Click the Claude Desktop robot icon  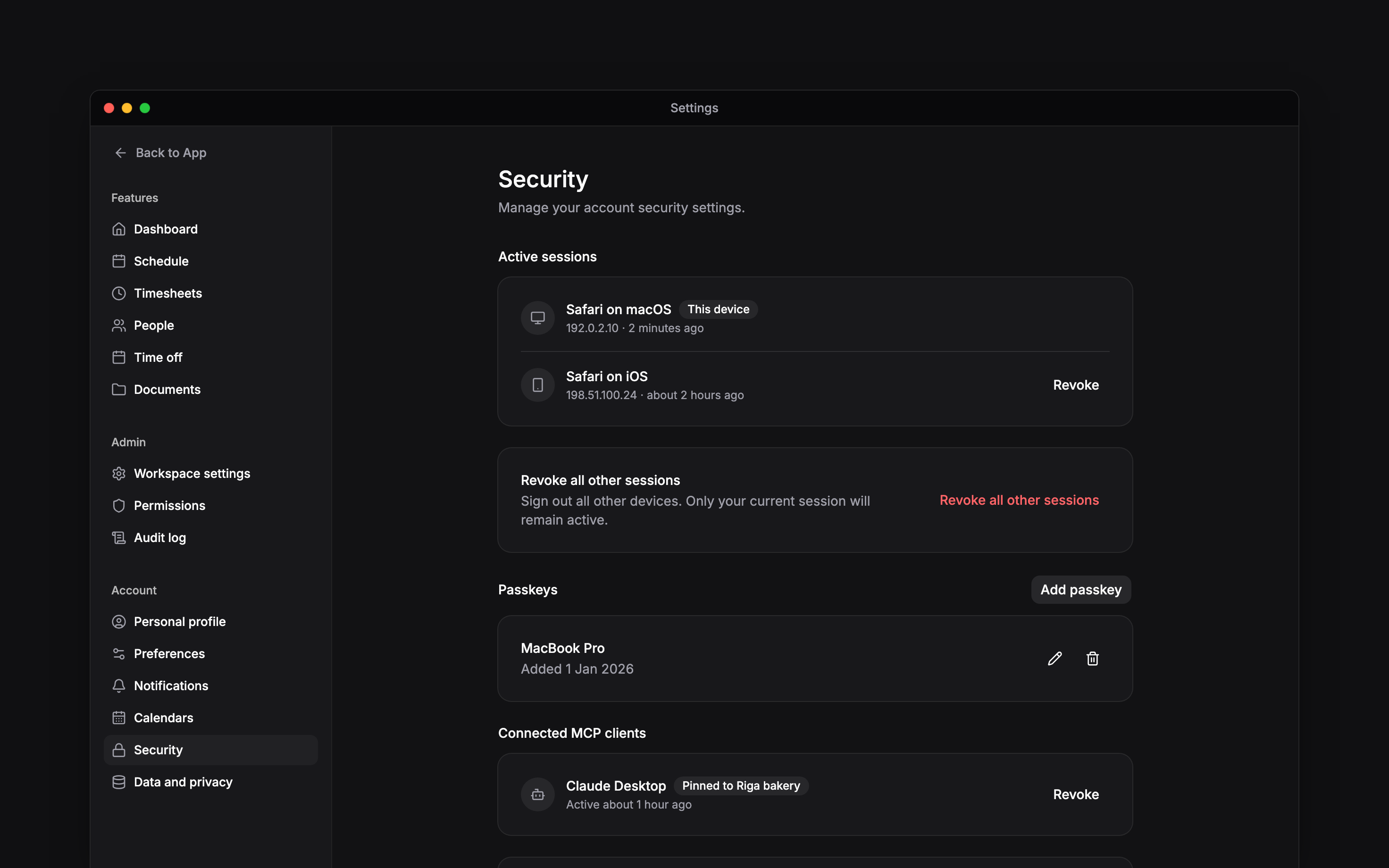pyautogui.click(x=538, y=794)
